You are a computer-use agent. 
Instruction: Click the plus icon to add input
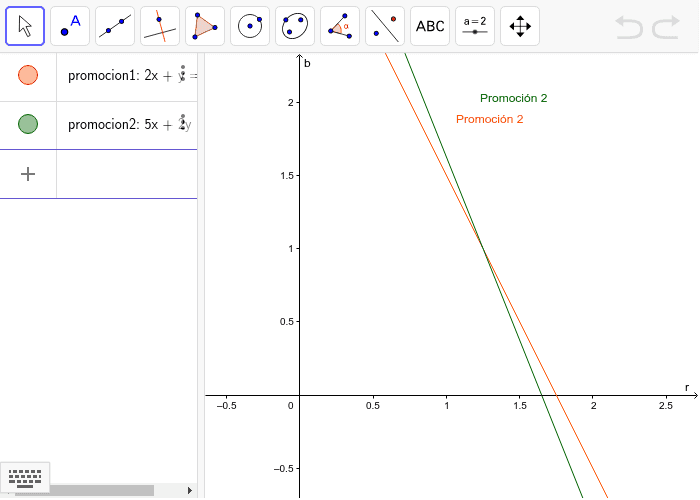pyautogui.click(x=28, y=174)
